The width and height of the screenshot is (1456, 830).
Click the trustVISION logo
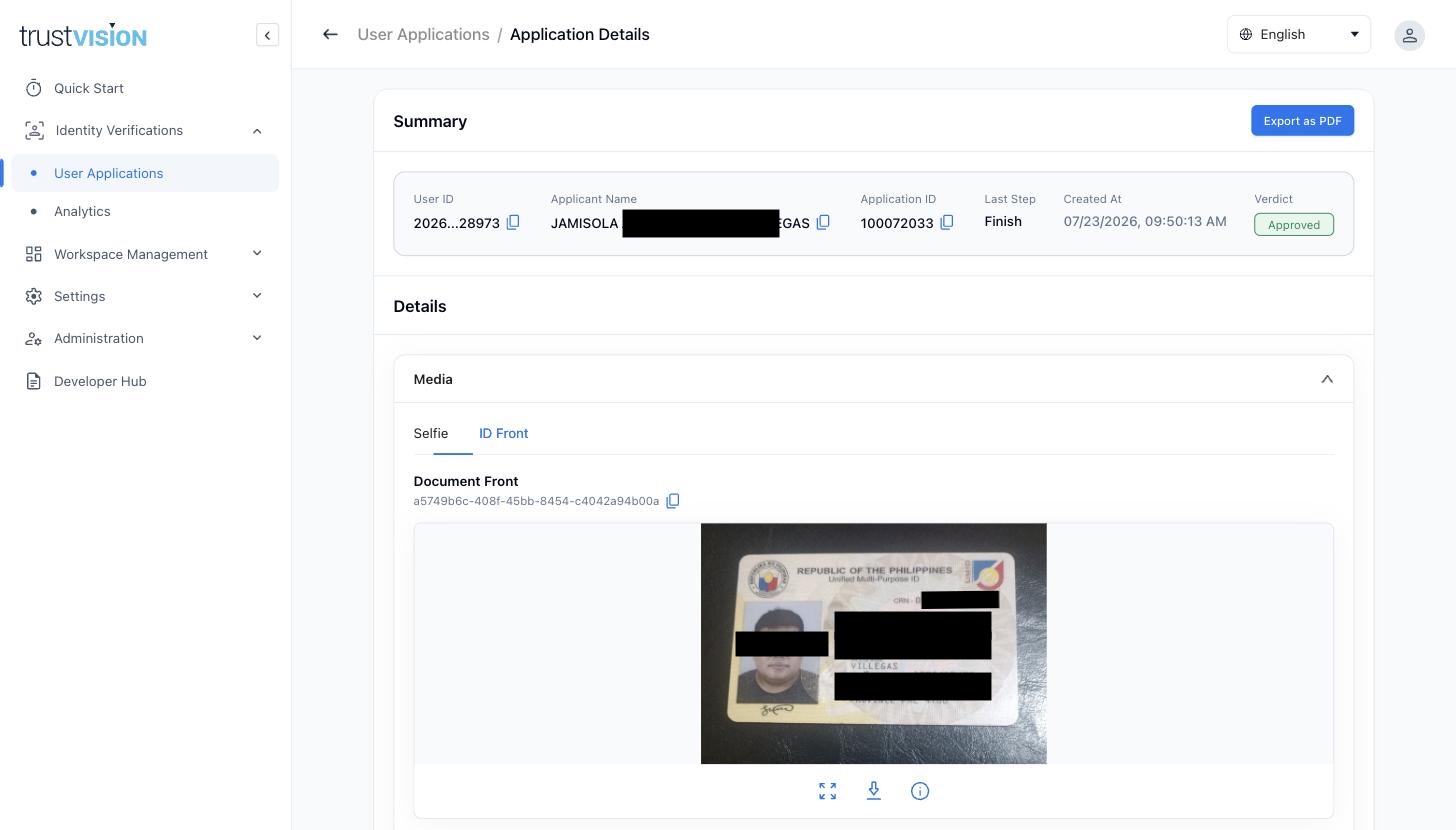click(x=83, y=36)
